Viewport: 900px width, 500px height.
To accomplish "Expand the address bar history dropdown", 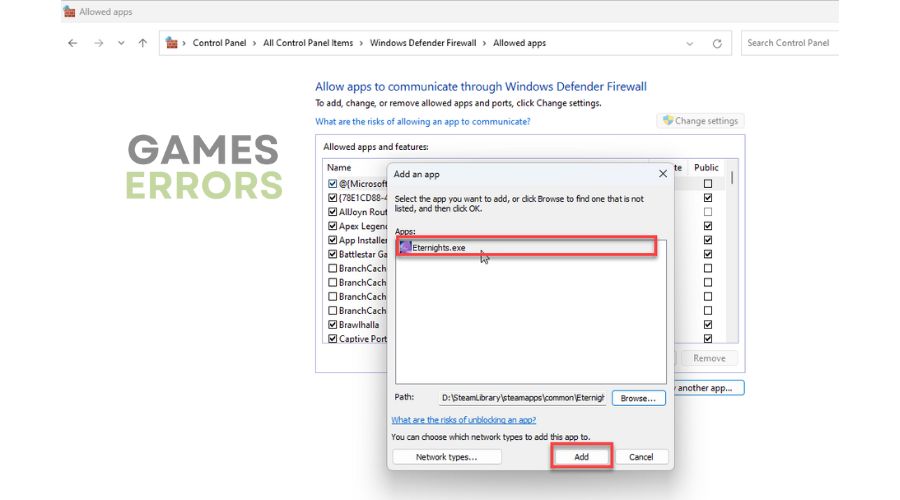I will (x=689, y=44).
